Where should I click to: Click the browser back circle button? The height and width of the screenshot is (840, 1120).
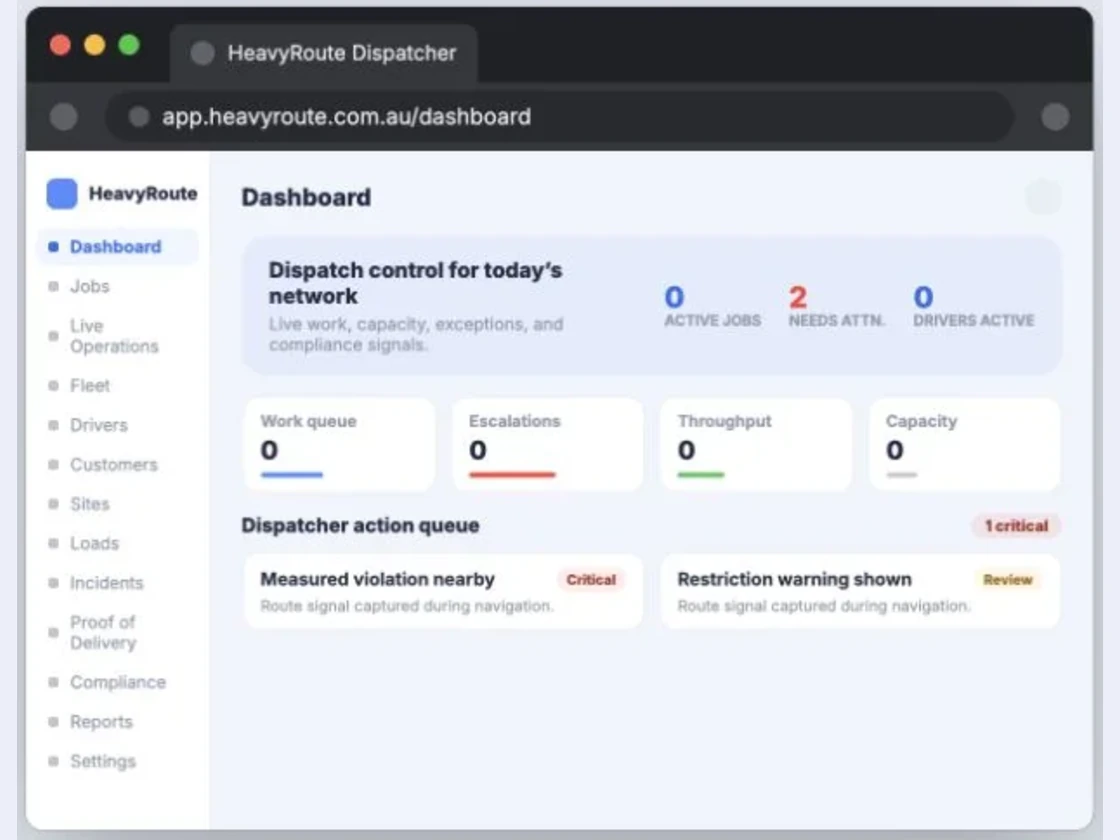click(x=64, y=116)
